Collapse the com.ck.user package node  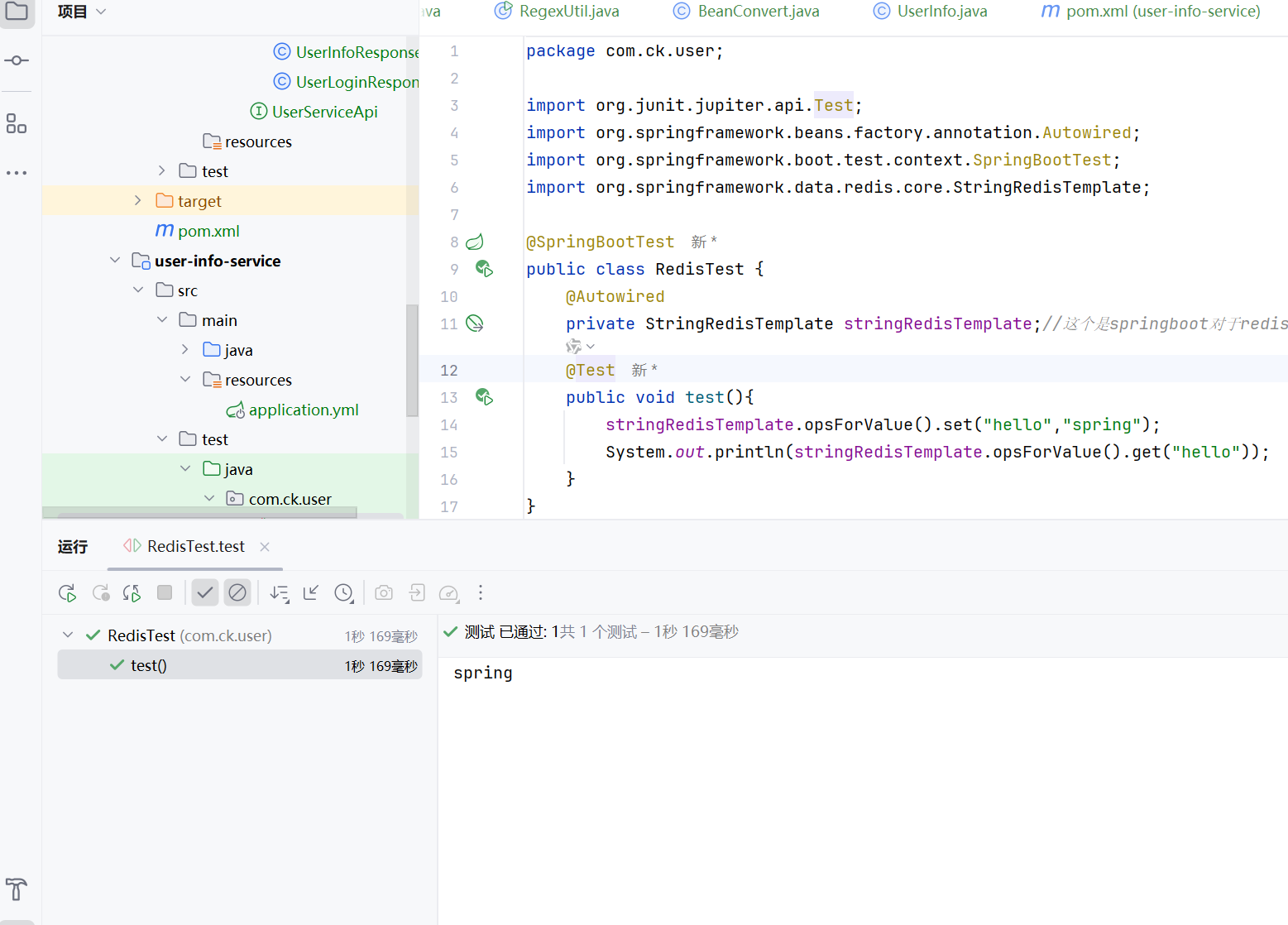pos(209,499)
